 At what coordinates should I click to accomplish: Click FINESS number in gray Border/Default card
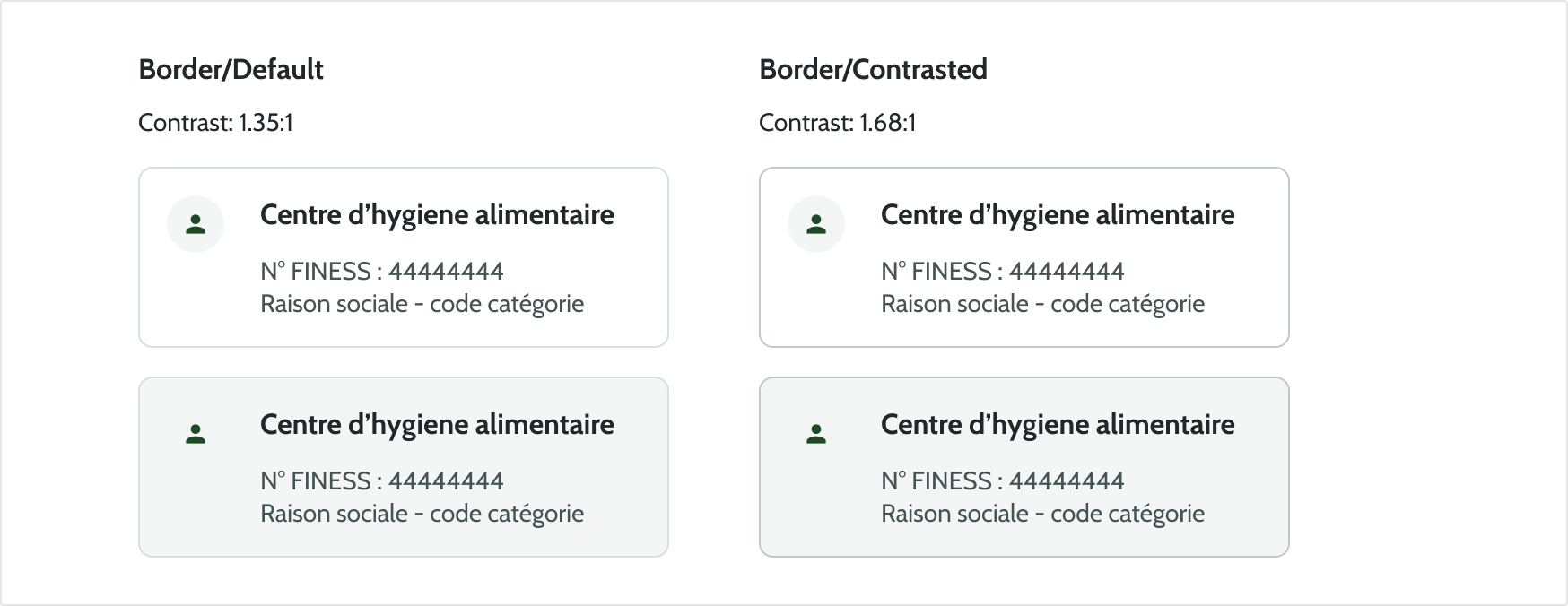click(x=382, y=481)
